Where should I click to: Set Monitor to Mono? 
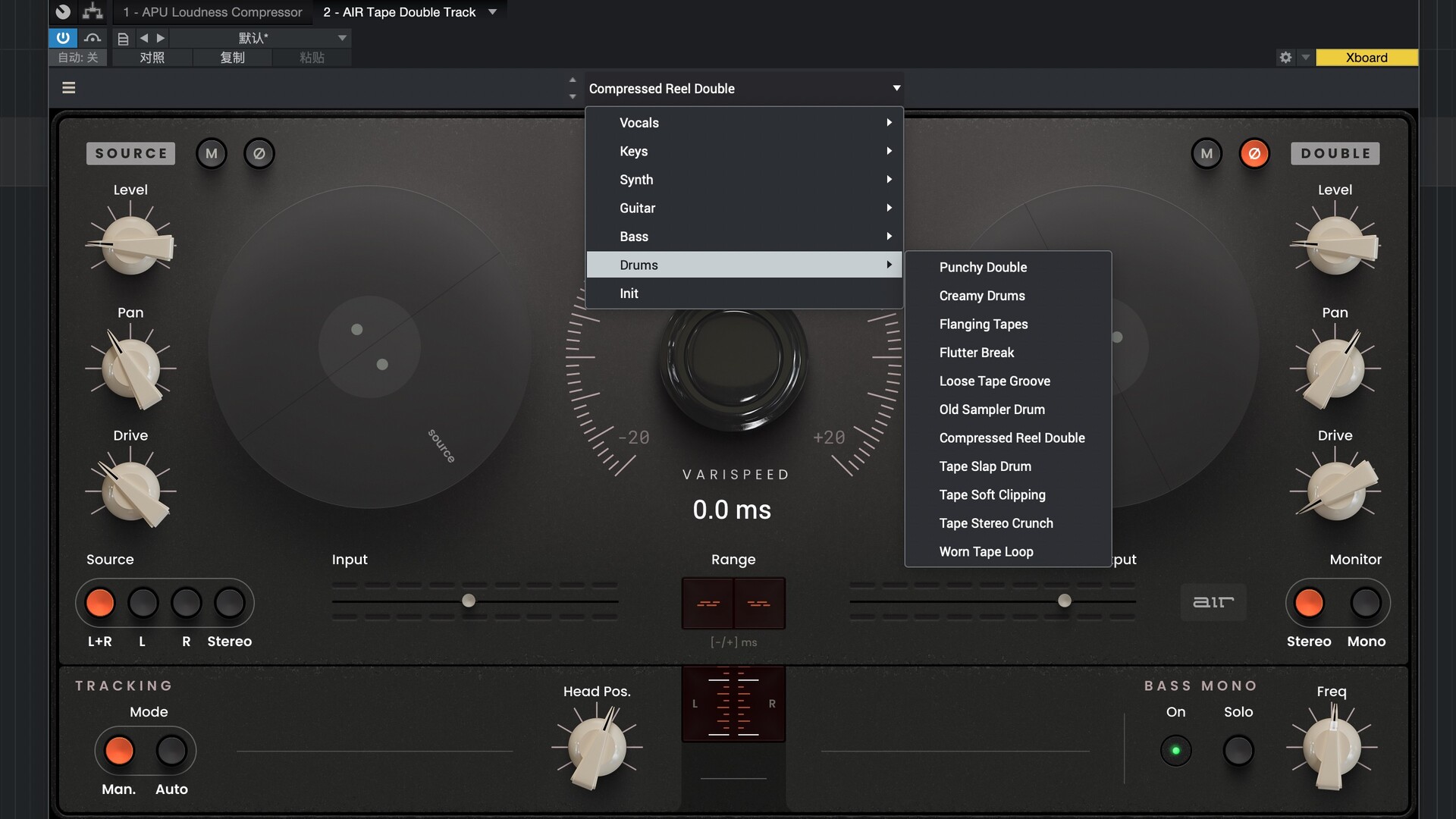pos(1366,604)
